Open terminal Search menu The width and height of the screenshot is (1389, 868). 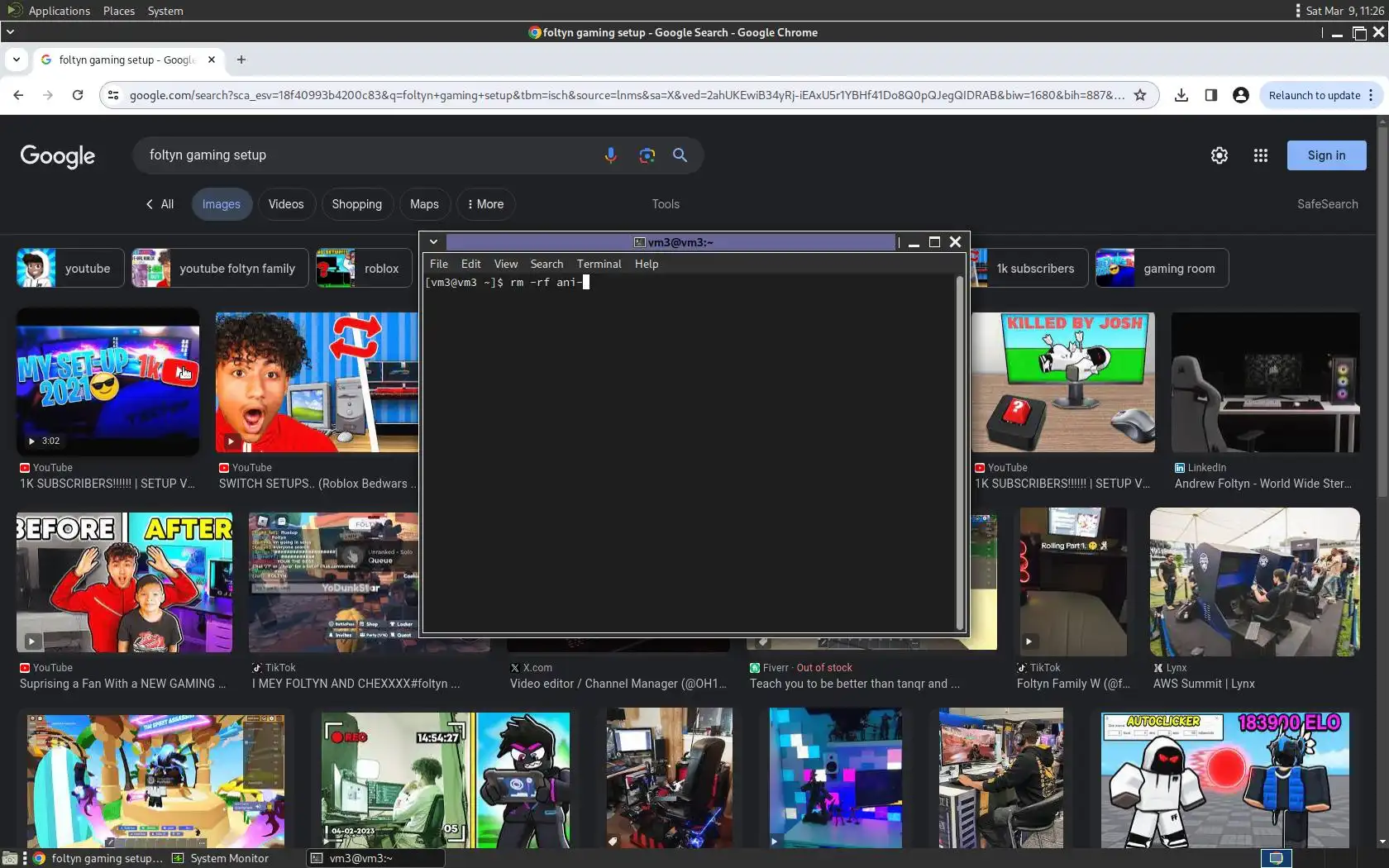547,264
